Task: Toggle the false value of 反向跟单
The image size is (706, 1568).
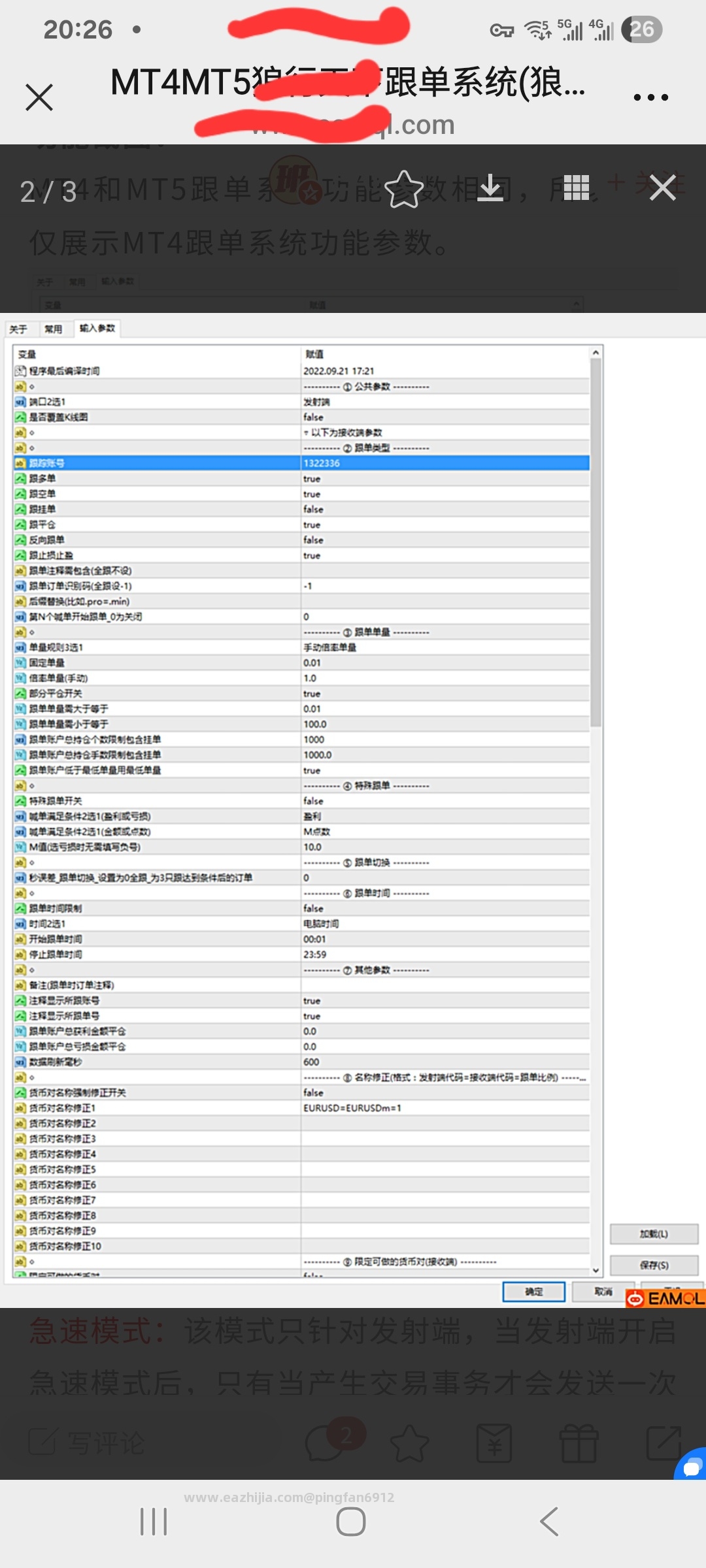Action: [x=445, y=540]
